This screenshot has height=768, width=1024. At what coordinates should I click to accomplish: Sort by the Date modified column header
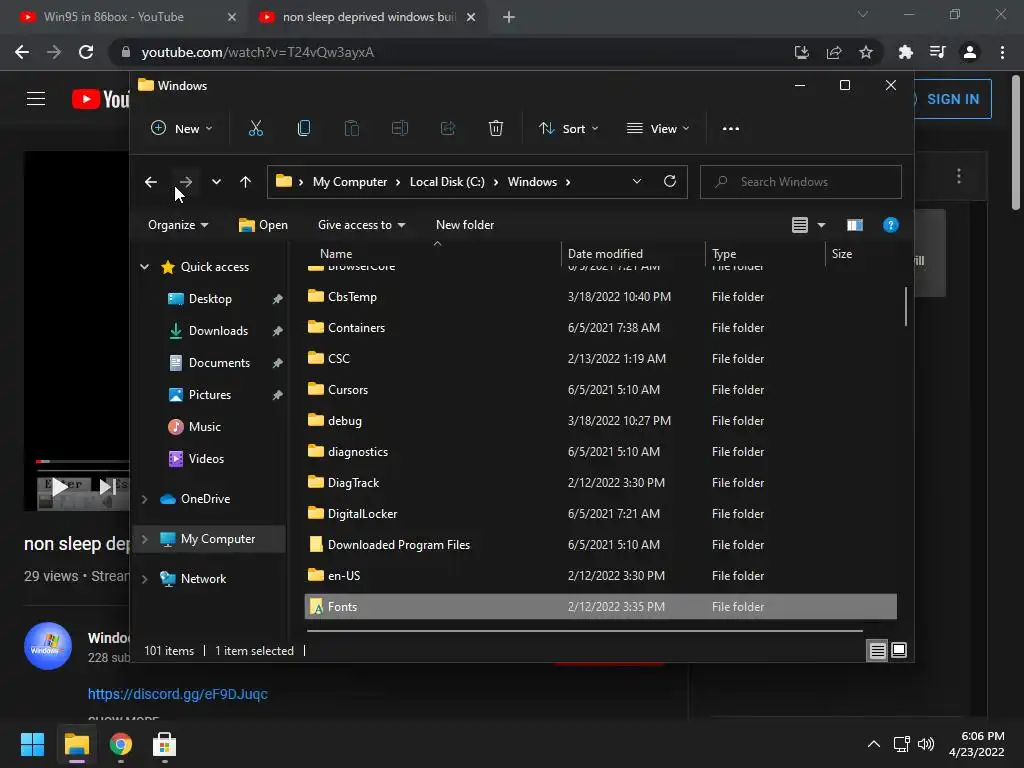point(605,253)
